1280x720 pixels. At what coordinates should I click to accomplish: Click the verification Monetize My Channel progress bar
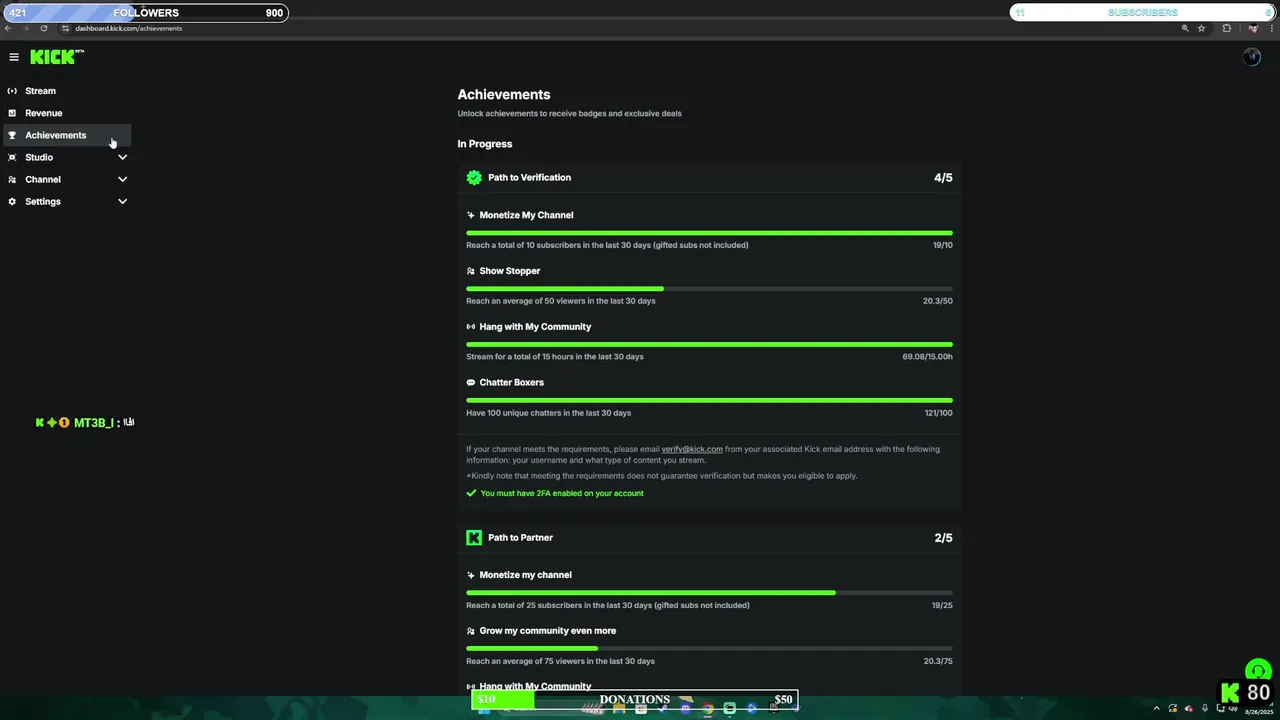[709, 233]
